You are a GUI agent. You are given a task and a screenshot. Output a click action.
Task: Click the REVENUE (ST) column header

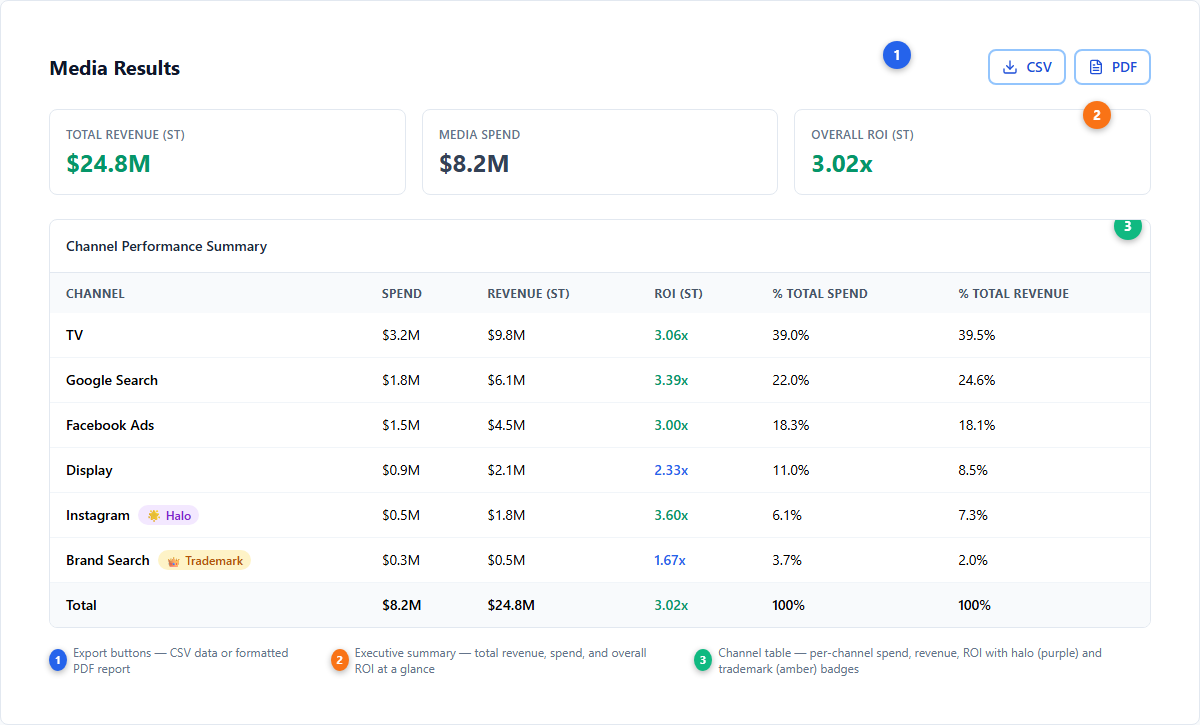click(528, 294)
